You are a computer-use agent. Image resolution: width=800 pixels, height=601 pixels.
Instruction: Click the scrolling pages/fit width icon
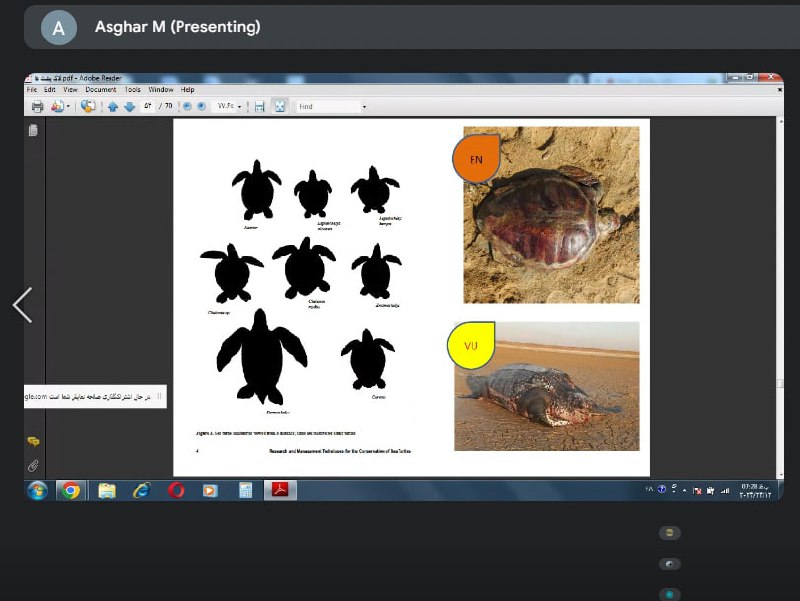(x=259, y=107)
